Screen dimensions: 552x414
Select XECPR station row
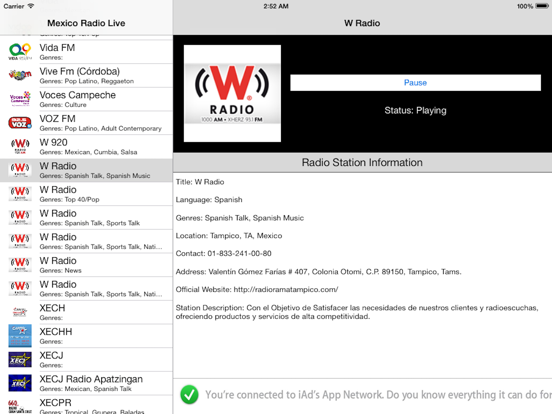point(86,405)
